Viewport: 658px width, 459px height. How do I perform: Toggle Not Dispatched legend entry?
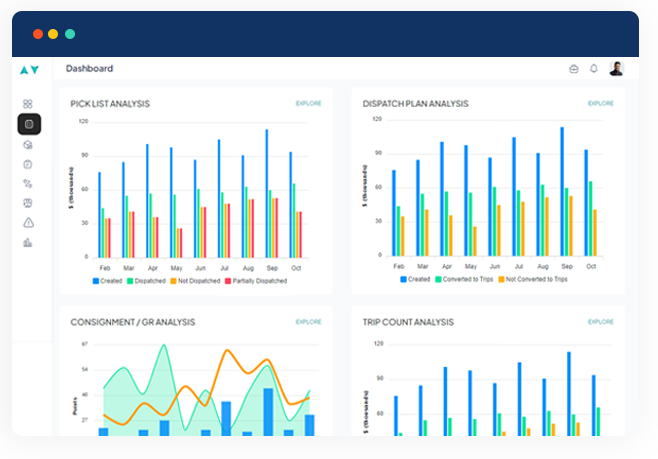click(195, 281)
